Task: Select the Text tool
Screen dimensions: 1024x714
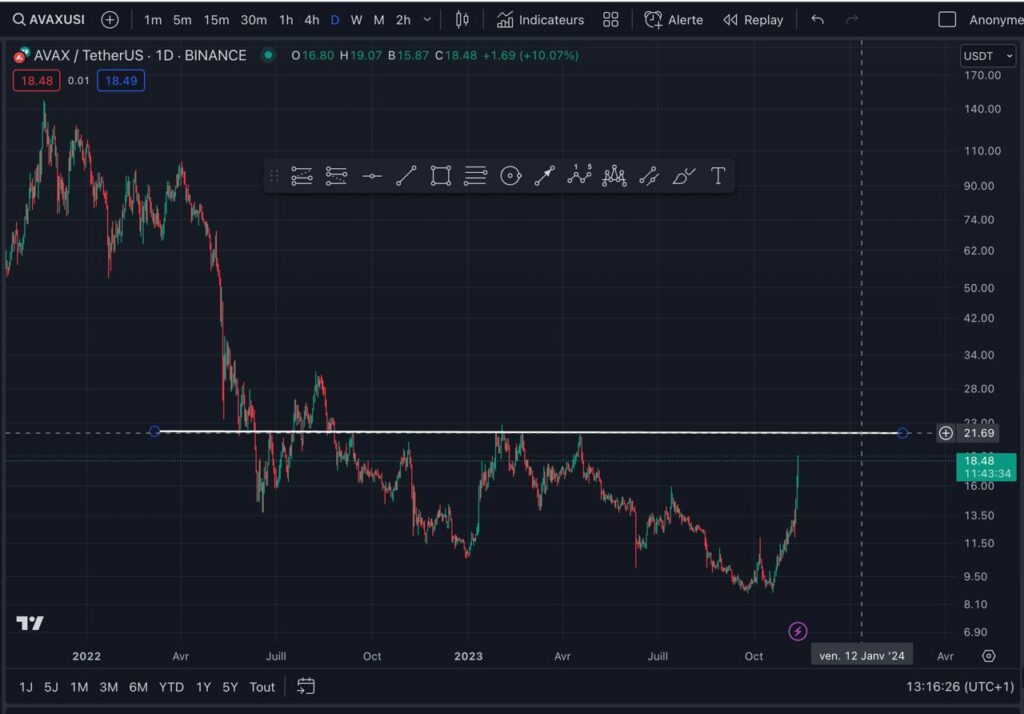Action: 718,176
